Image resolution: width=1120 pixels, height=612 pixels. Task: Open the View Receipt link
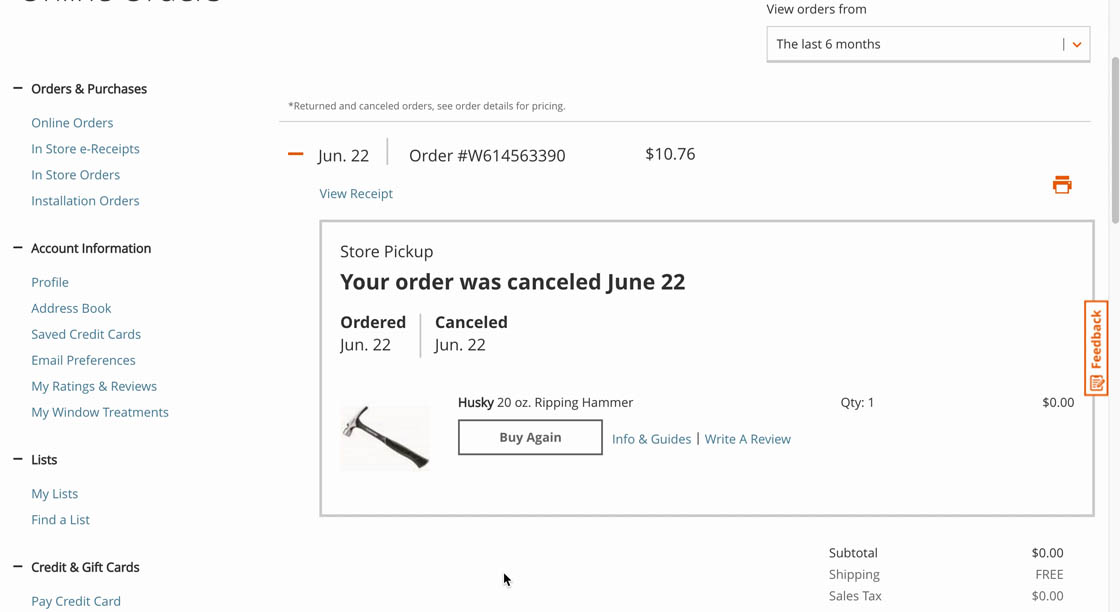[x=356, y=194]
